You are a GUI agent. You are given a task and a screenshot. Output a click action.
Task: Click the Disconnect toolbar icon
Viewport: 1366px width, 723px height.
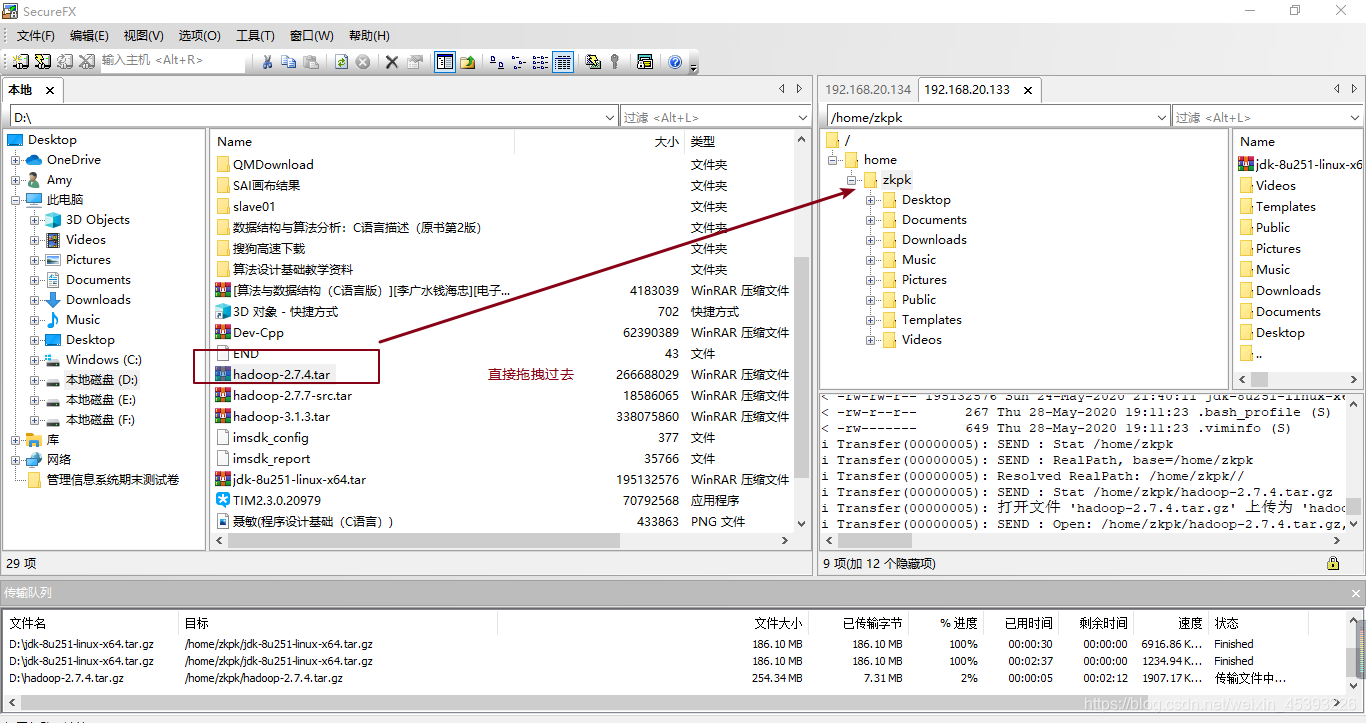click(x=86, y=61)
